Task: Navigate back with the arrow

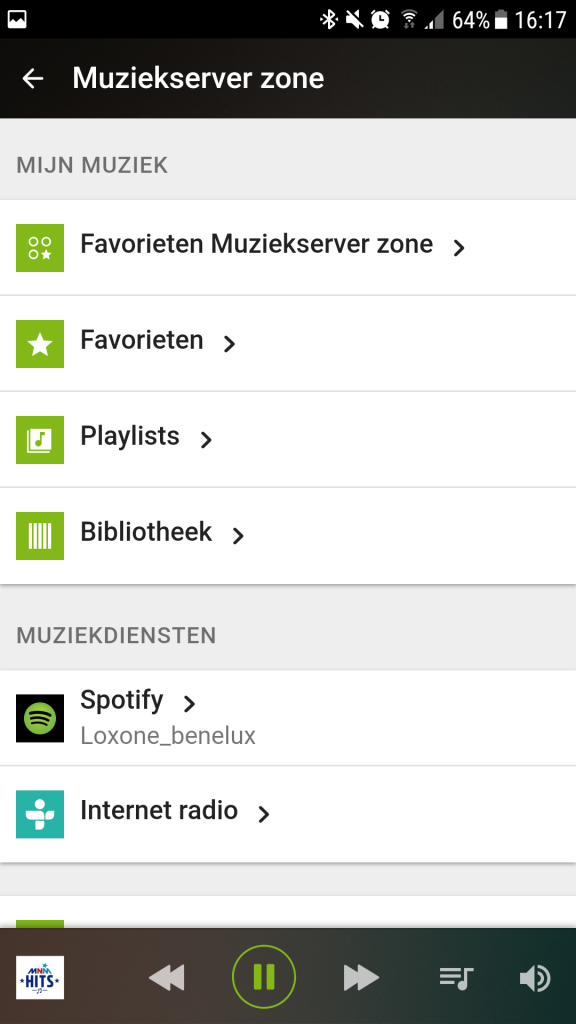Action: tap(33, 78)
